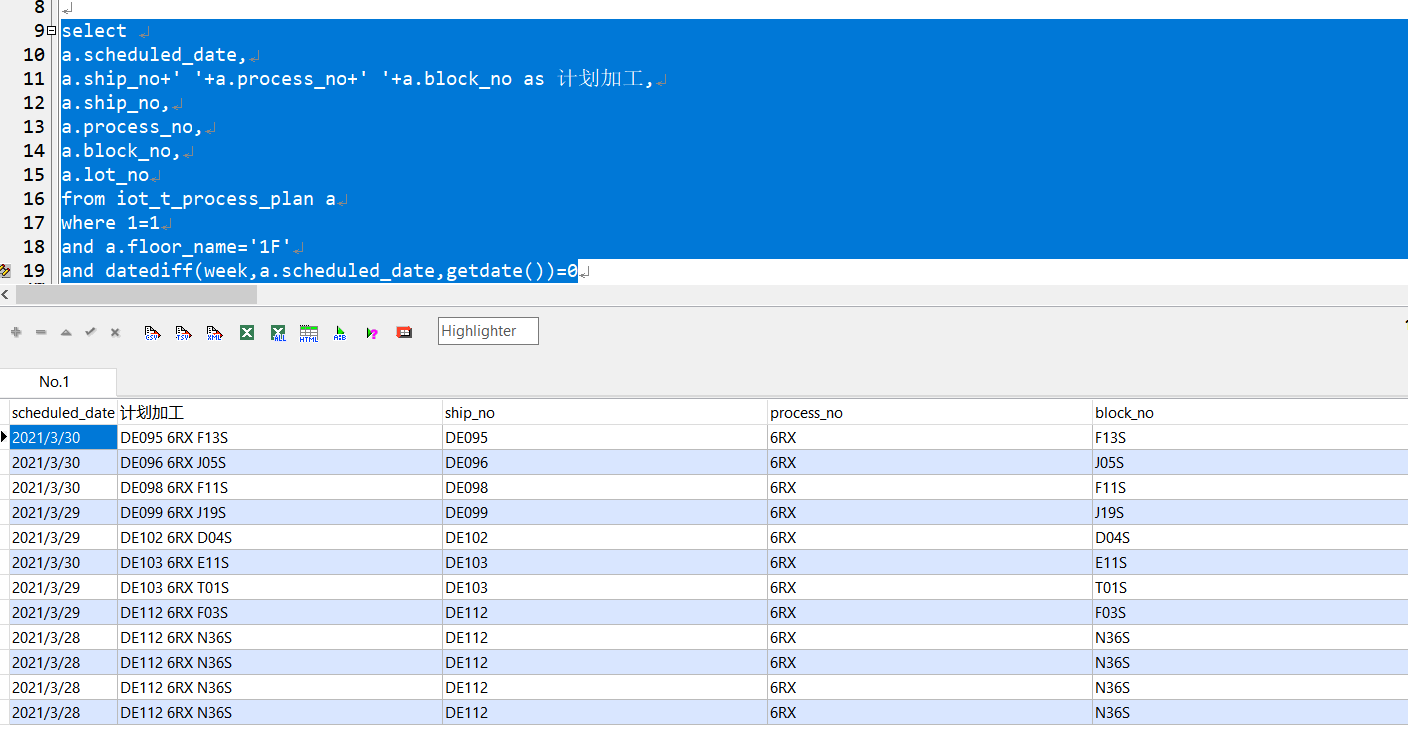Export results to XML

tap(215, 332)
